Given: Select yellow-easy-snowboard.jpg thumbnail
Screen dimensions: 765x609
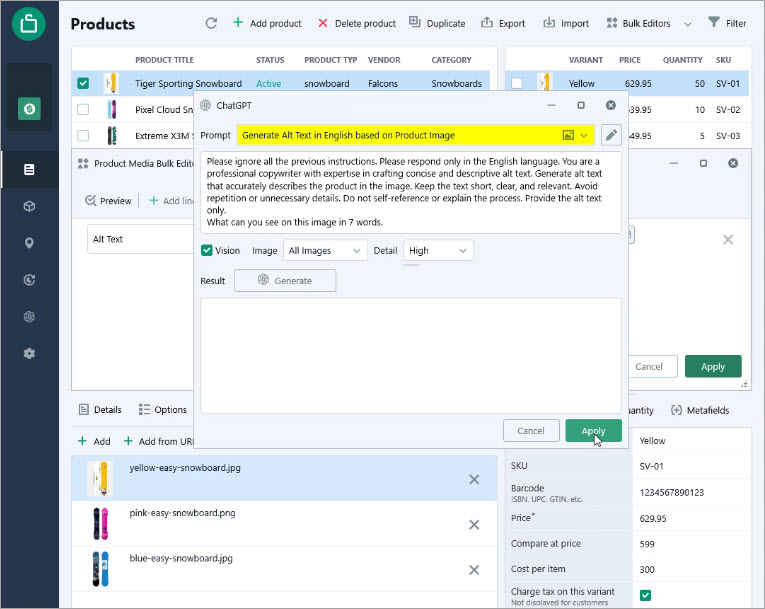Looking at the screenshot, I should (x=100, y=478).
